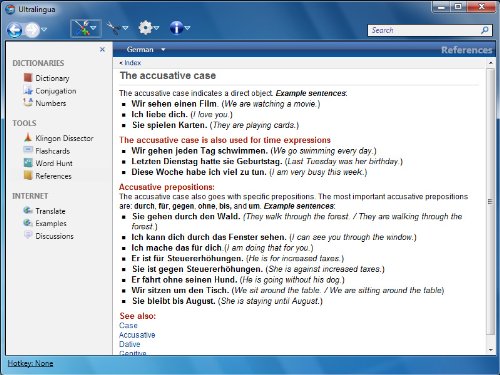Start the Word Hunt tool
The height and width of the screenshot is (375, 500).
coord(54,163)
